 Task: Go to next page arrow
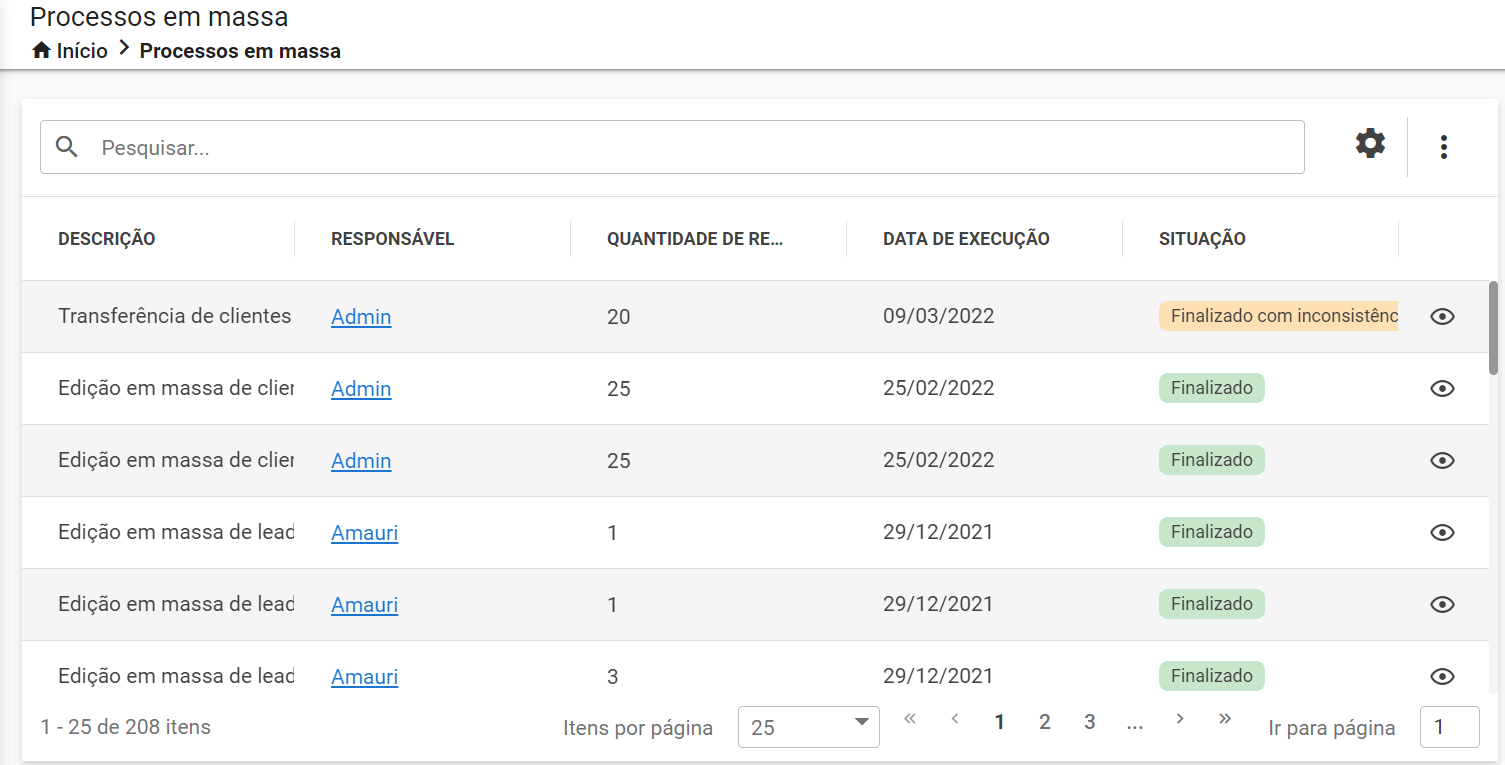pos(1180,719)
